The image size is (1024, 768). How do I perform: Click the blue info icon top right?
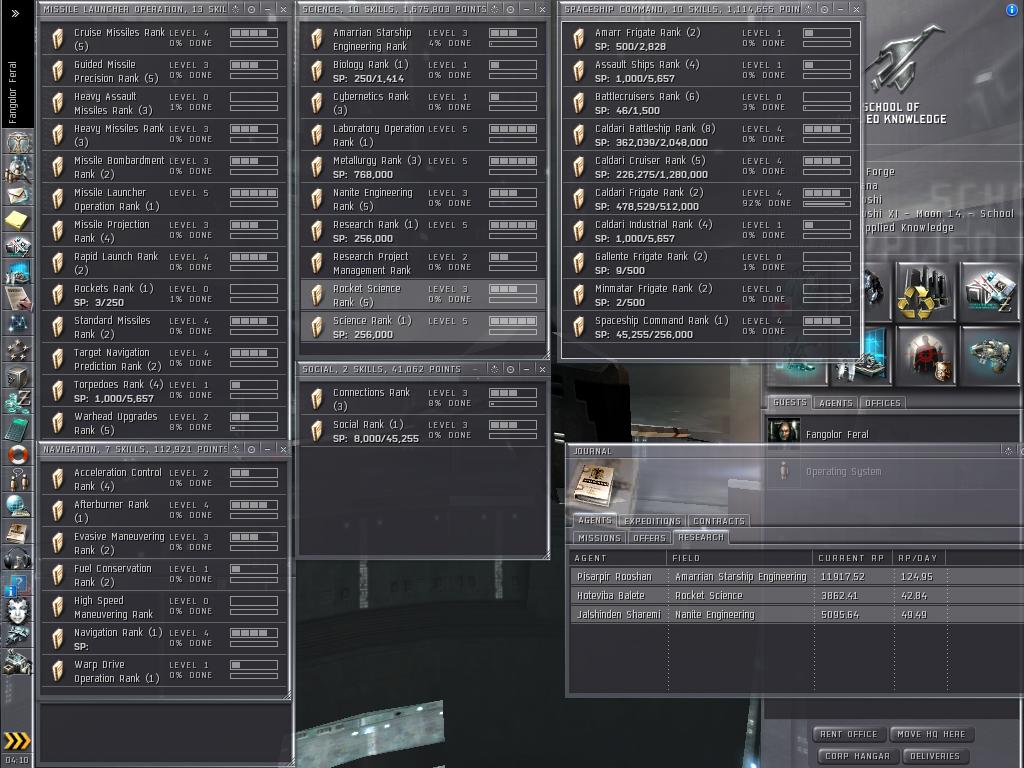pyautogui.click(x=1012, y=9)
